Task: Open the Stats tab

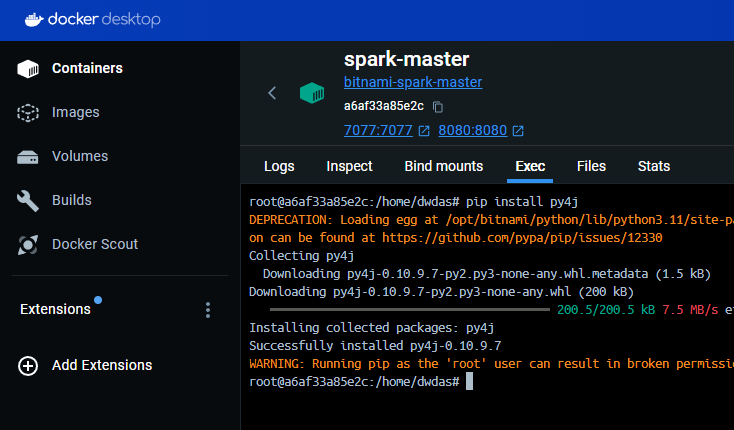Action: (x=654, y=166)
